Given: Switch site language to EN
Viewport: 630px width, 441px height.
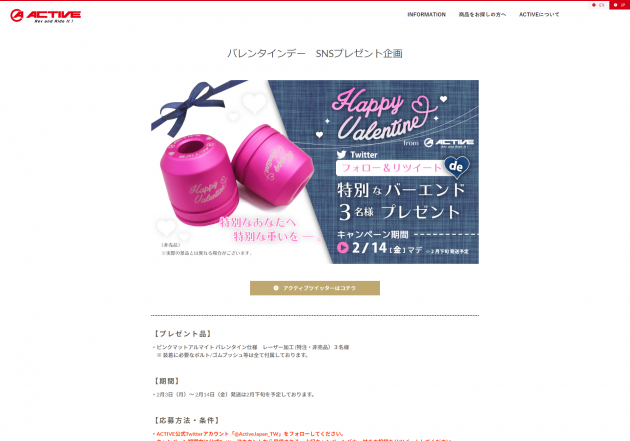Looking at the screenshot, I should tap(598, 5).
